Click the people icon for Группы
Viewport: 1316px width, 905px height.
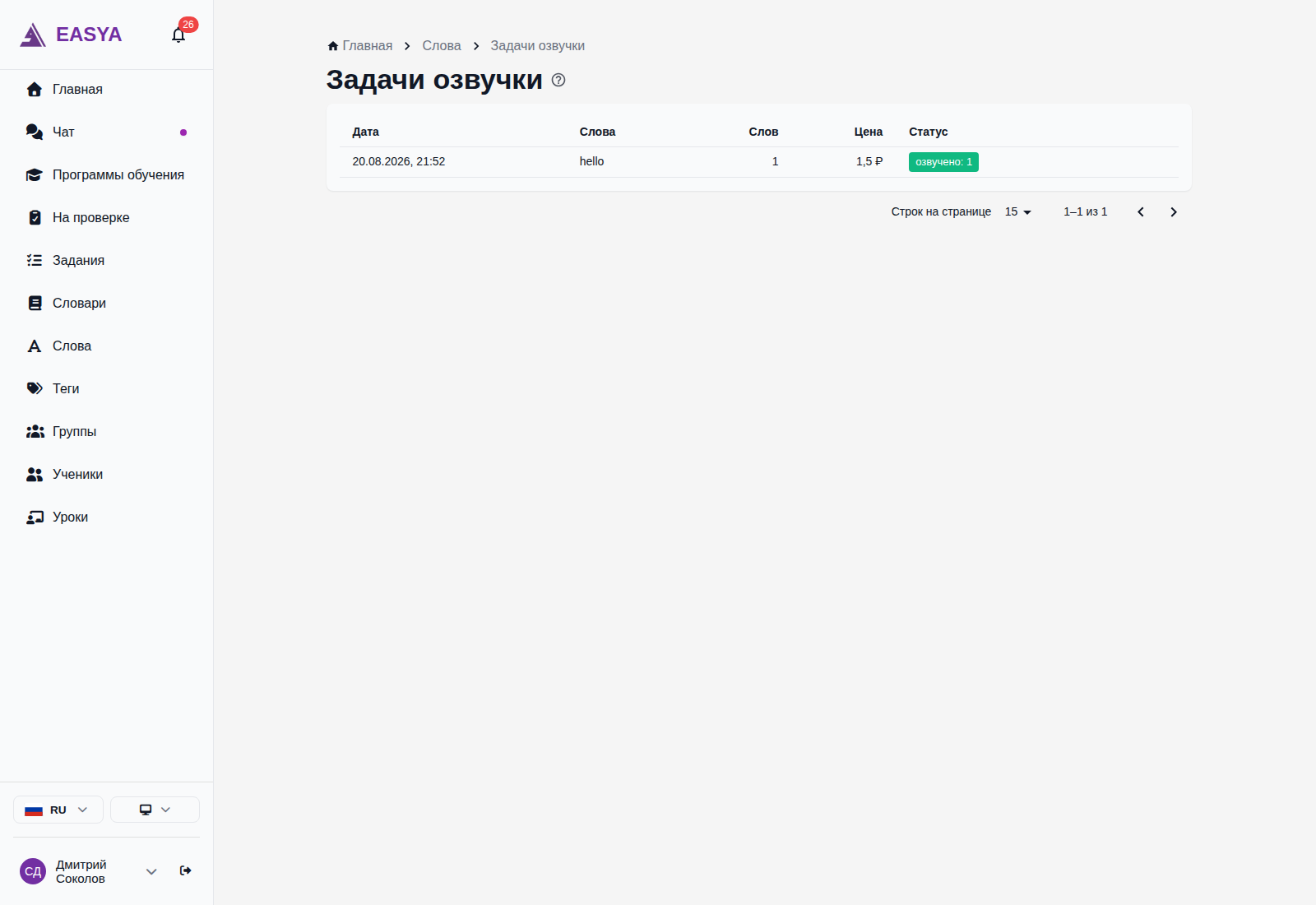pyautogui.click(x=35, y=431)
